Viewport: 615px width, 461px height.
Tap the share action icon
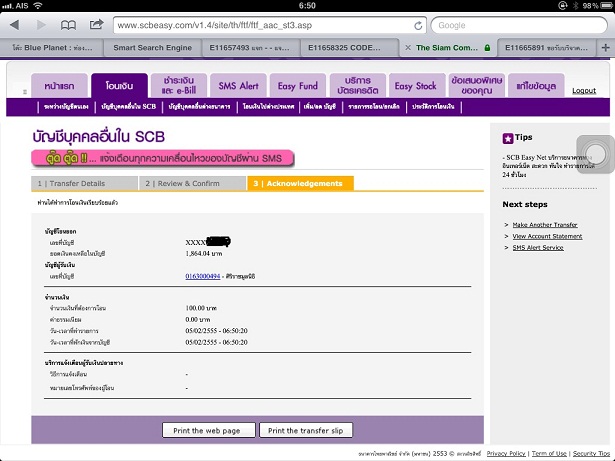coord(96,25)
